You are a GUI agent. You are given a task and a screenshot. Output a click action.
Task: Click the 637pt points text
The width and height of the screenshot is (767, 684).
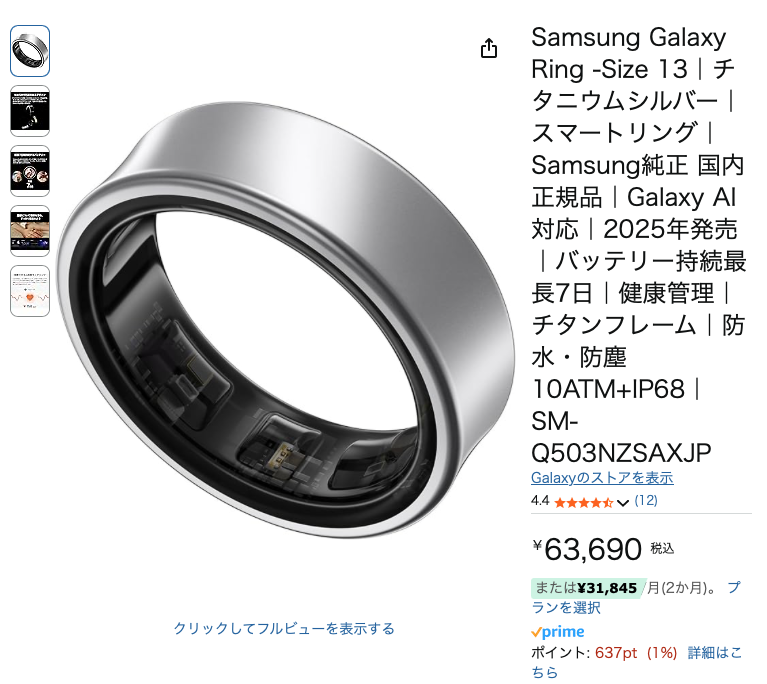[x=616, y=653]
